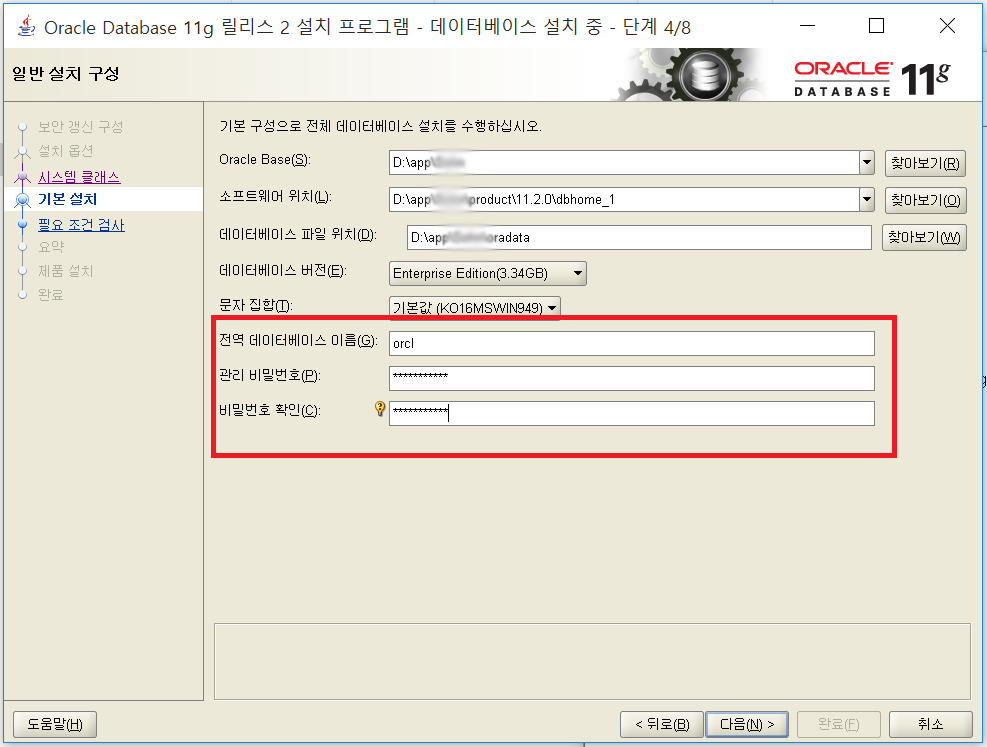The image size is (987, 747).
Task: Click the 완료 step text in sidebar
Action: click(51, 295)
